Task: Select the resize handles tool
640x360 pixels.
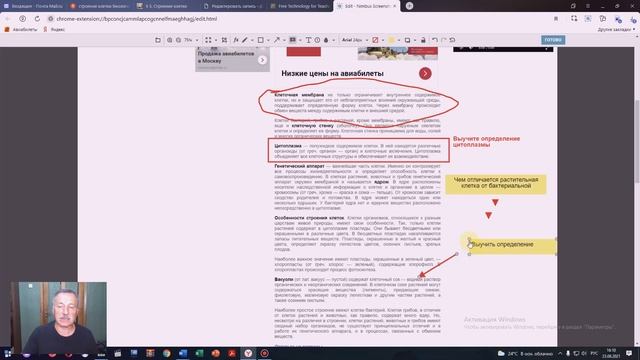Action: click(208, 40)
